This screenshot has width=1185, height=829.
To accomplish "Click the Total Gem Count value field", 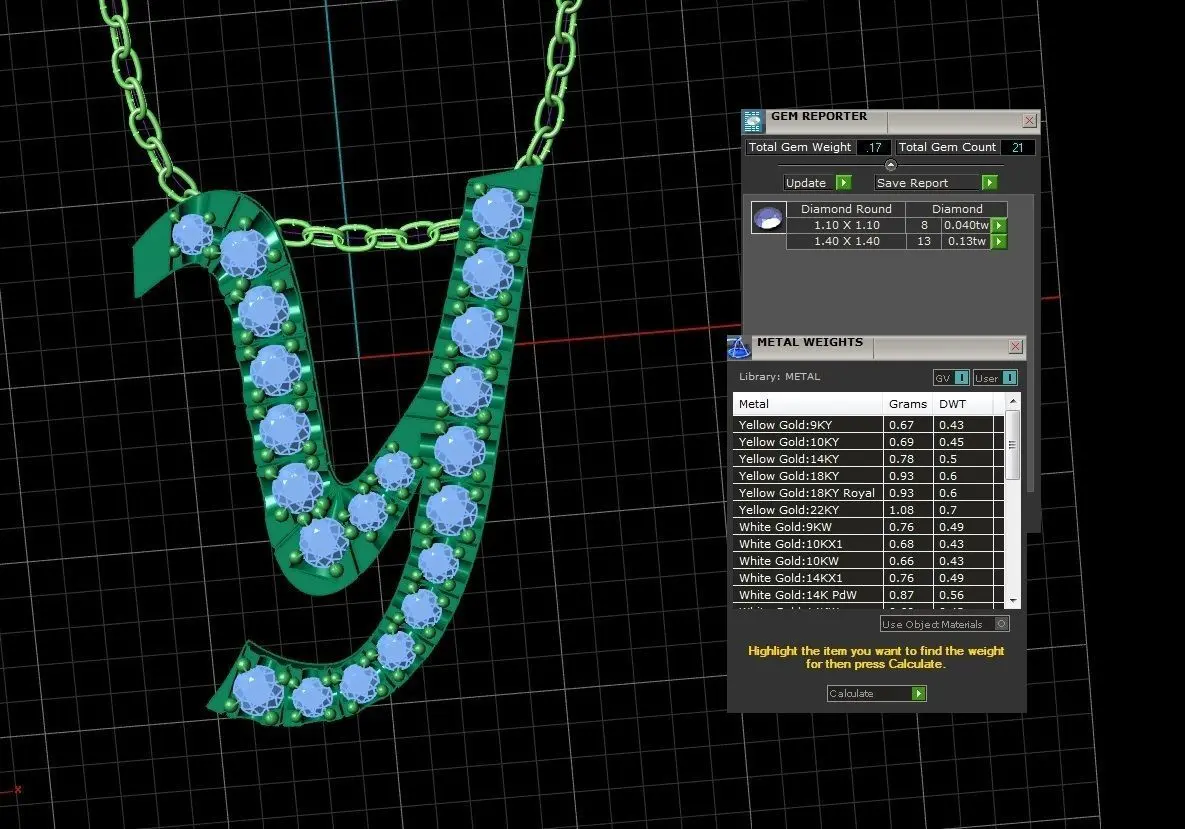I will tap(1018, 147).
